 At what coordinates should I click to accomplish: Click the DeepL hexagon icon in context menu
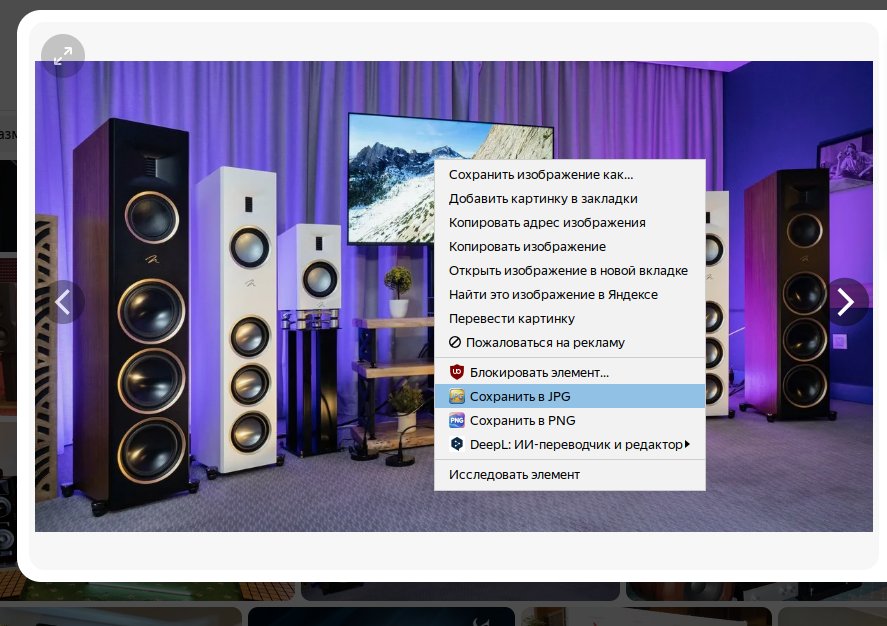[457, 445]
